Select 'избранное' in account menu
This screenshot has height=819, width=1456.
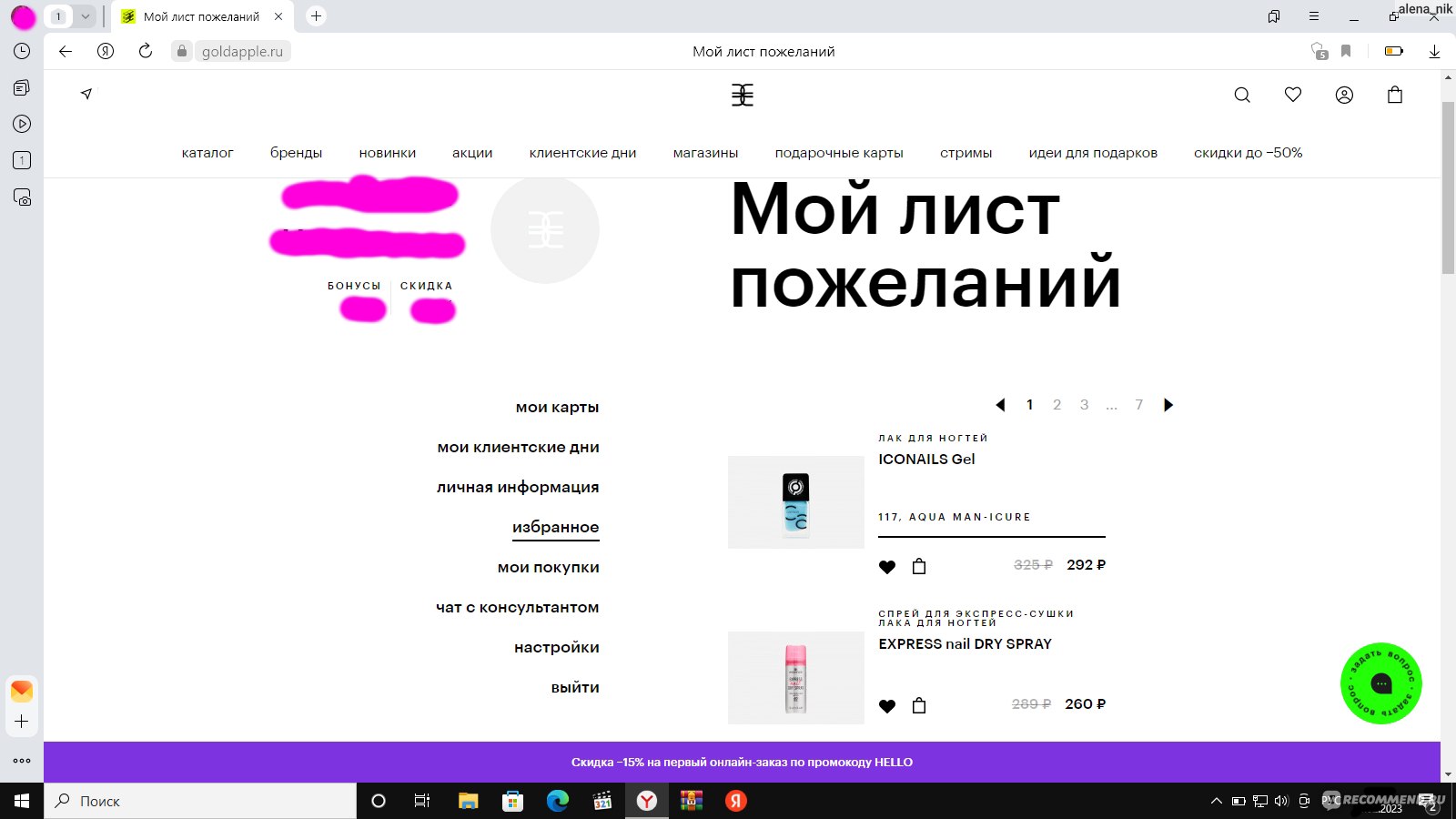555,528
